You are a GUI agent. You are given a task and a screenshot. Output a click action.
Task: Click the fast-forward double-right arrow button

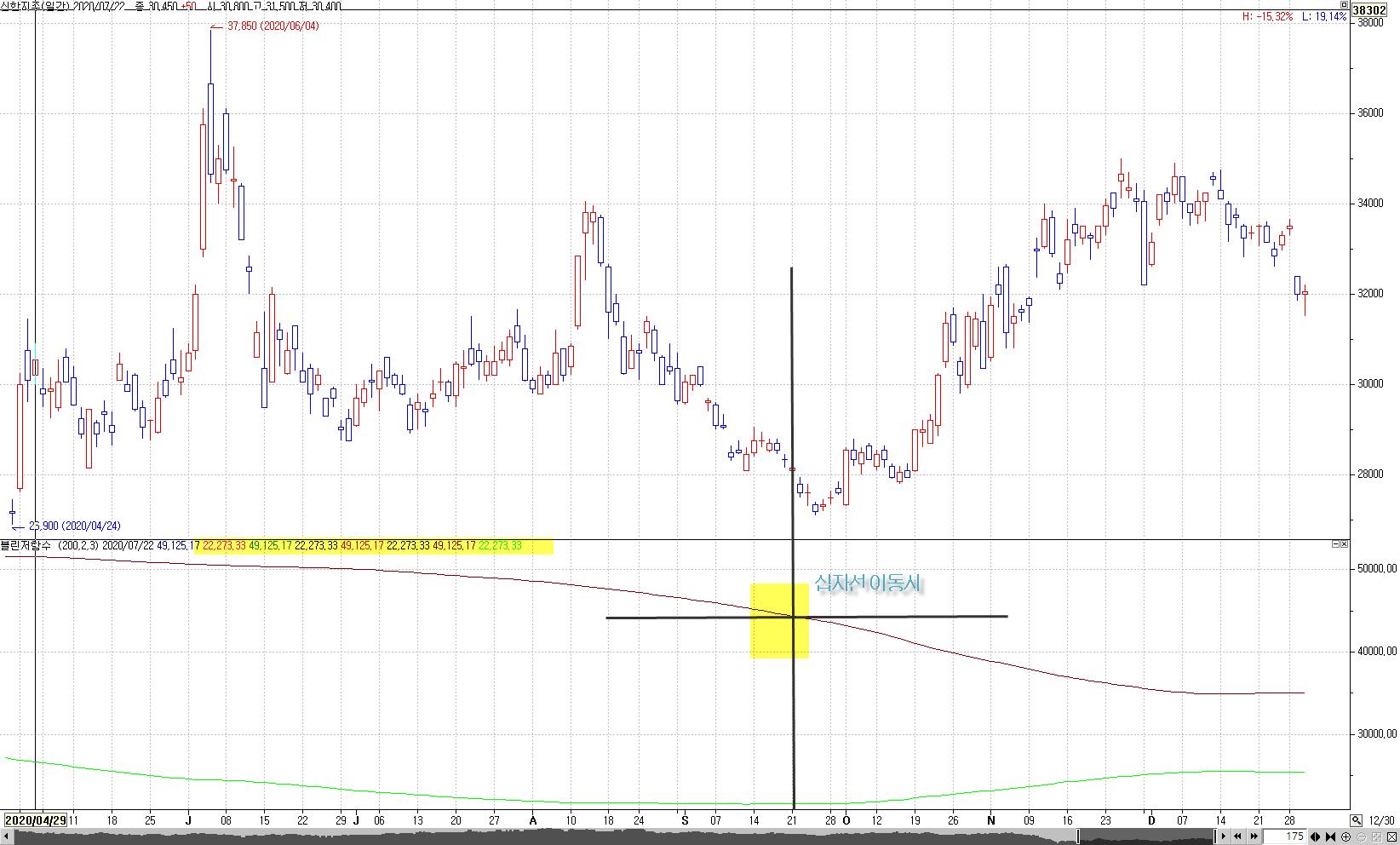click(1254, 836)
